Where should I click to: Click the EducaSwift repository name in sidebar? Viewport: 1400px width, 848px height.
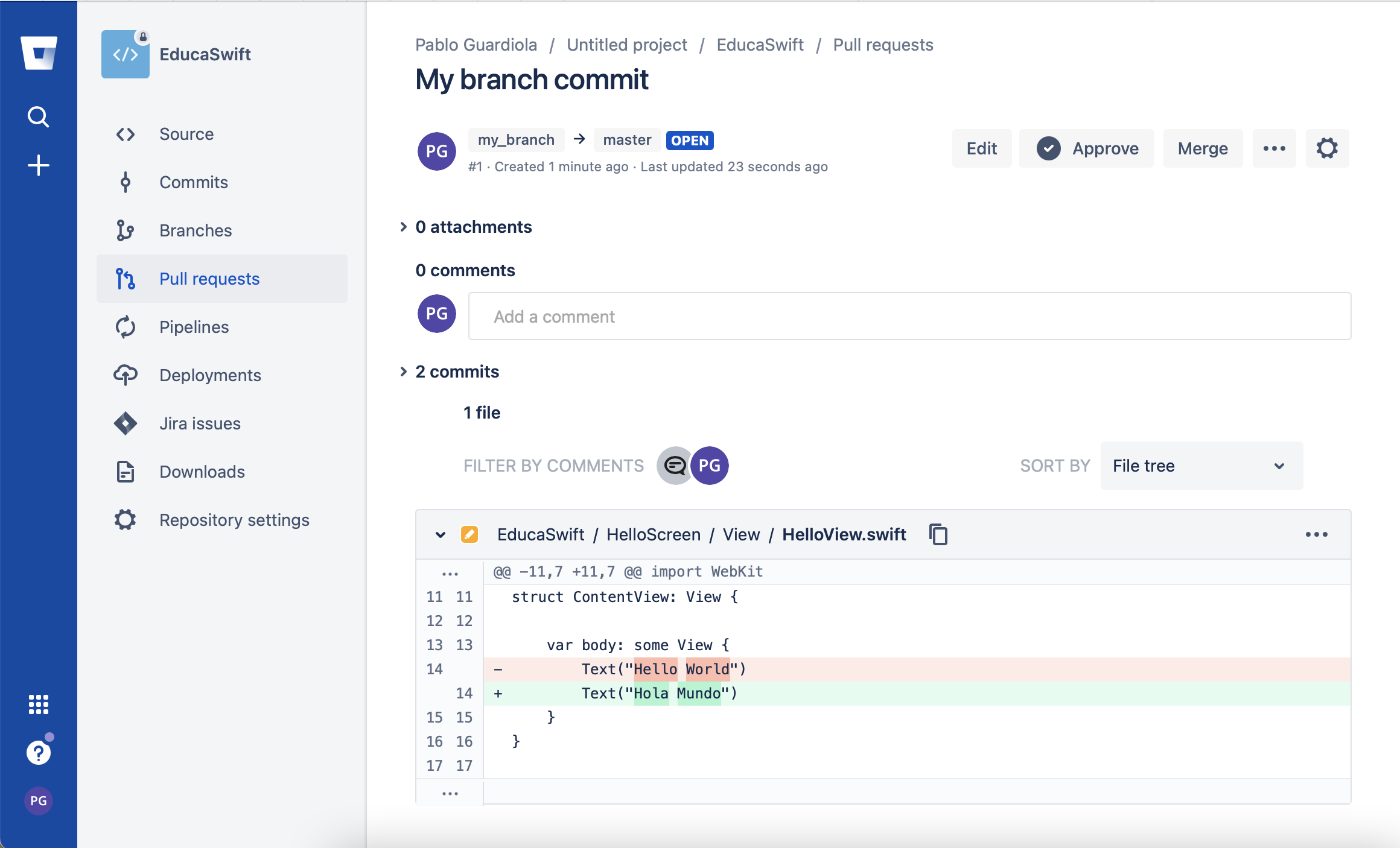[x=205, y=54]
